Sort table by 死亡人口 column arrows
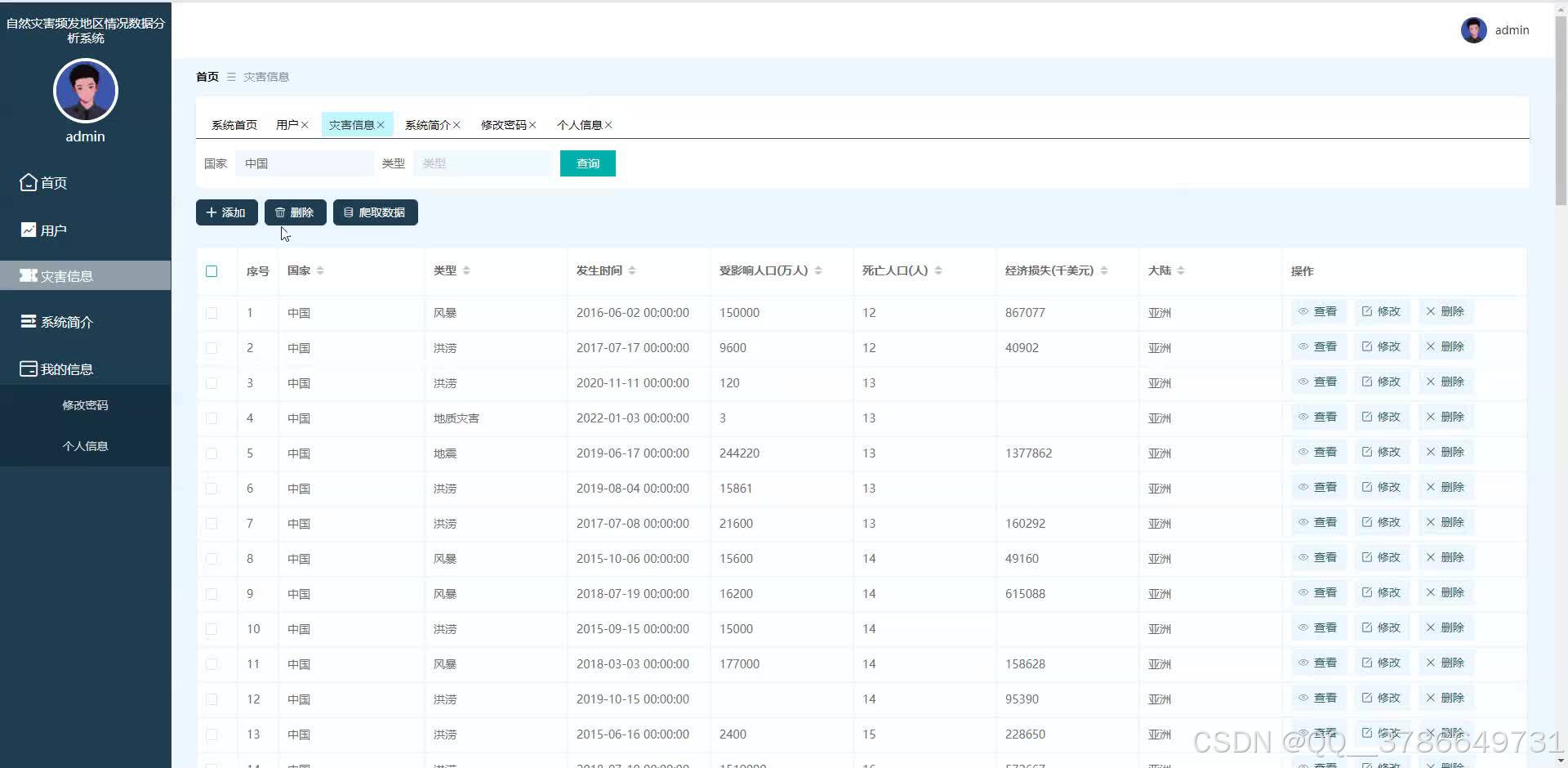This screenshot has height=768, width=1568. pos(938,270)
